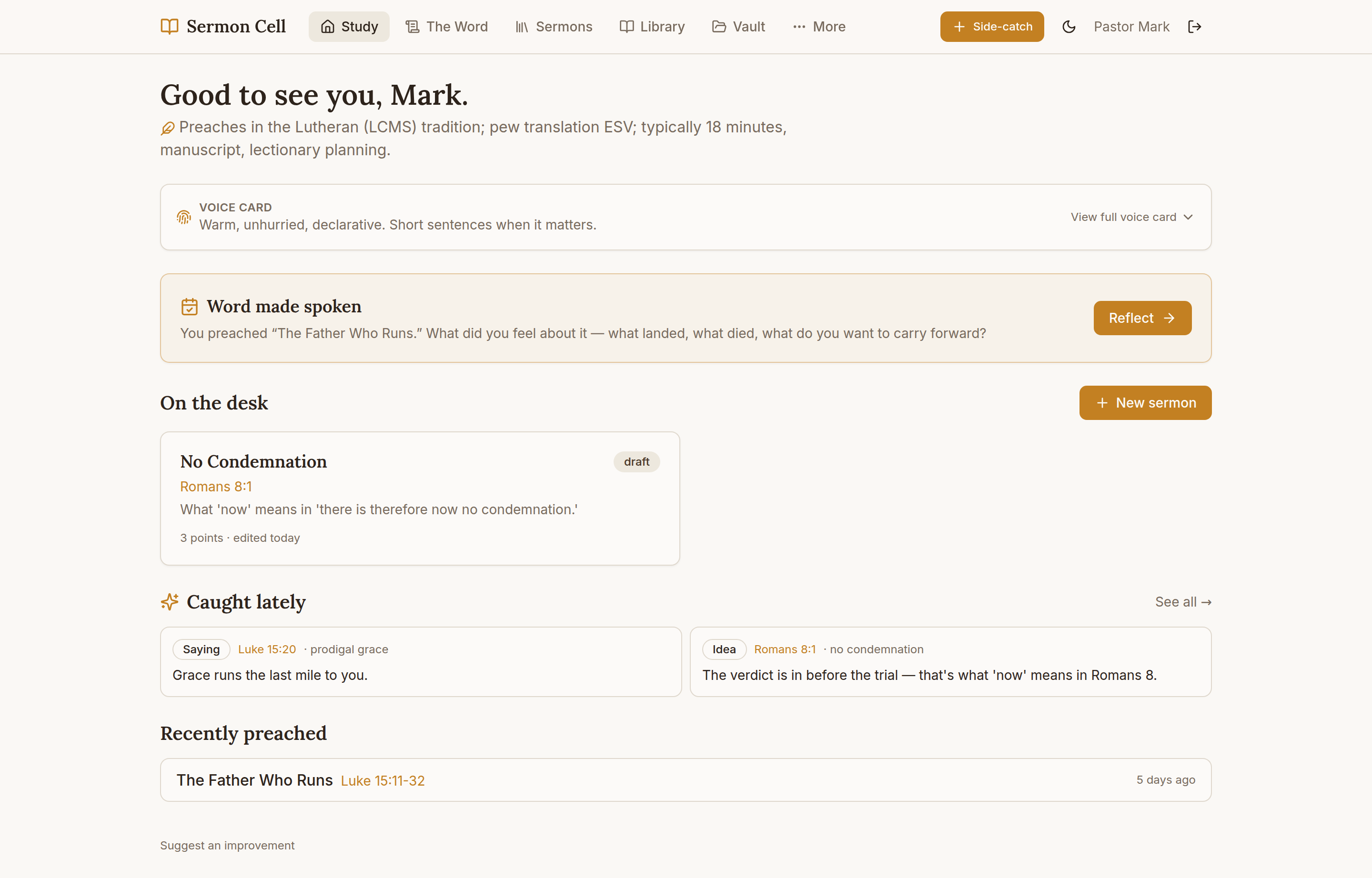Click the draft status badge
The height and width of the screenshot is (878, 1372).
636,462
